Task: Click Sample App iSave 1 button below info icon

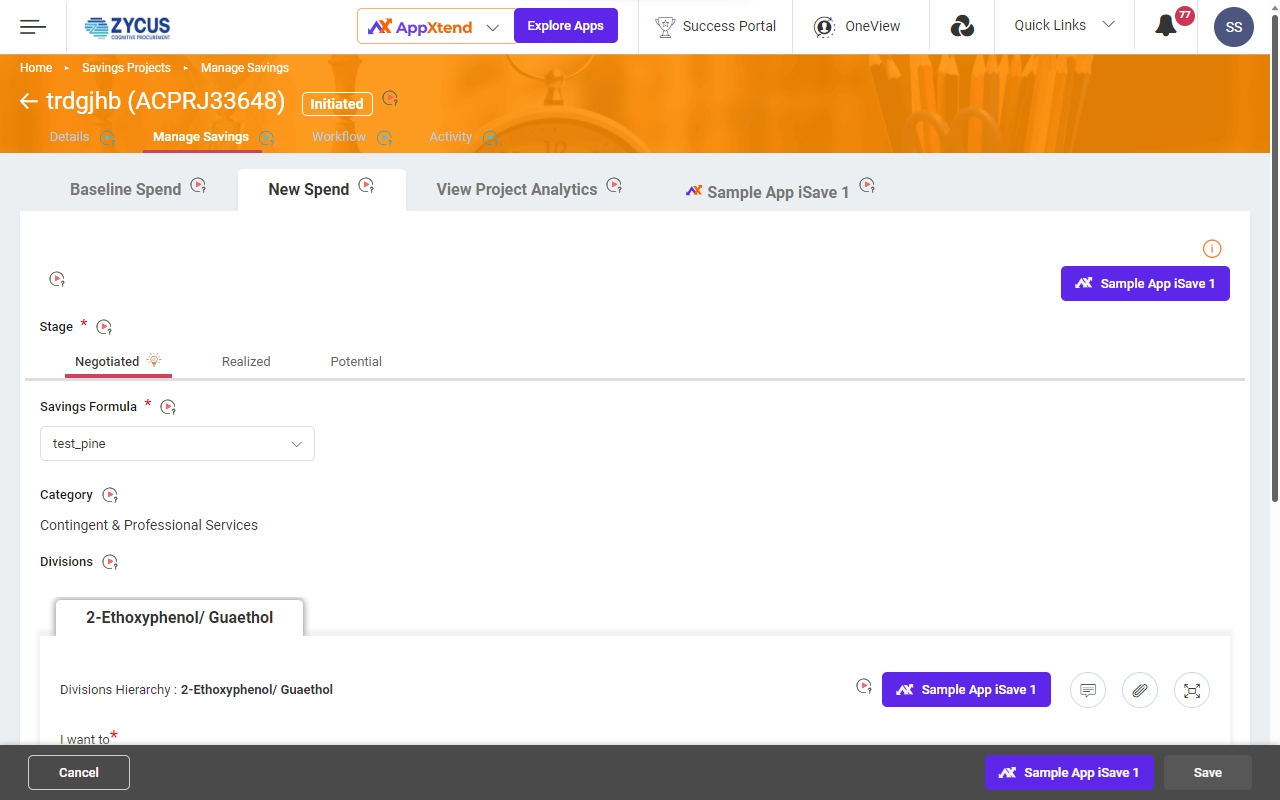Action: (1145, 284)
